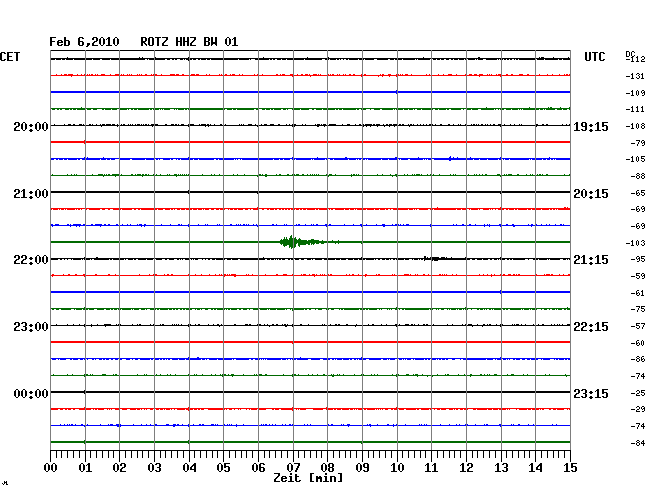Click the DC value "-111"
Viewport: 650px width, 494px height.
pos(635,109)
